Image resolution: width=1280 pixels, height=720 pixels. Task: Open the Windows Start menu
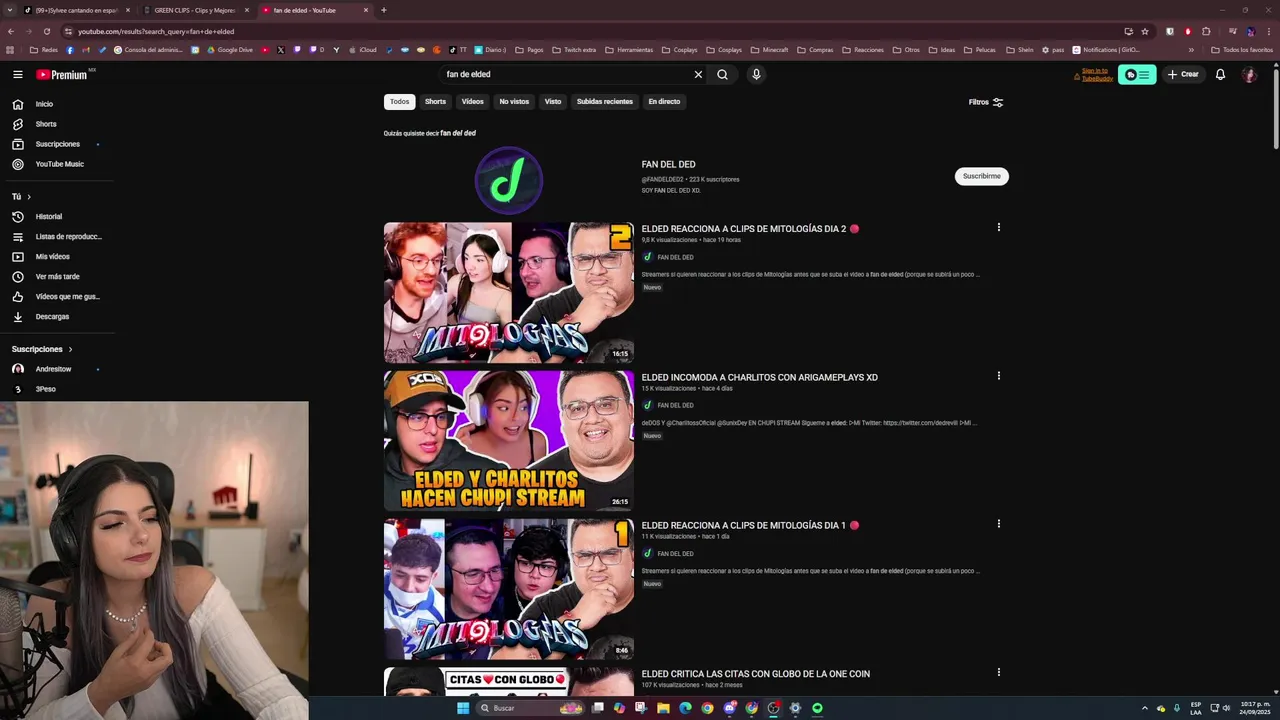click(x=463, y=708)
